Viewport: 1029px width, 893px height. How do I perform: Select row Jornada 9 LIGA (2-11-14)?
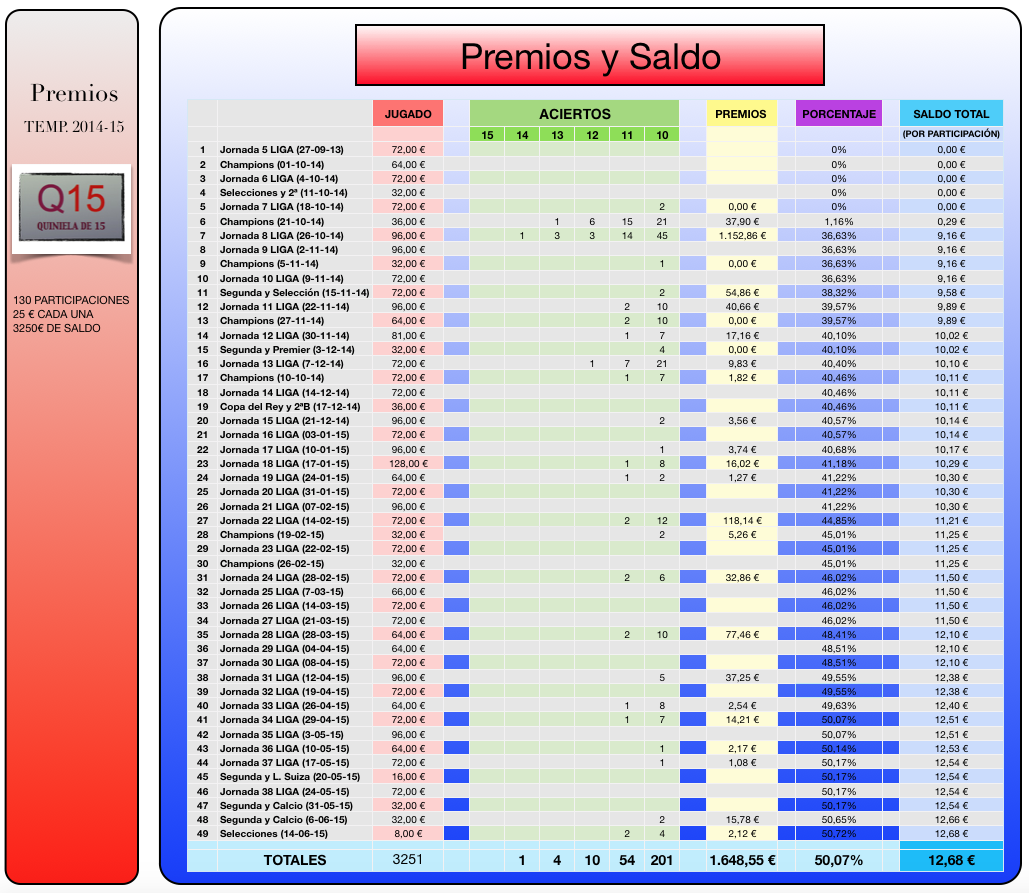click(x=595, y=250)
